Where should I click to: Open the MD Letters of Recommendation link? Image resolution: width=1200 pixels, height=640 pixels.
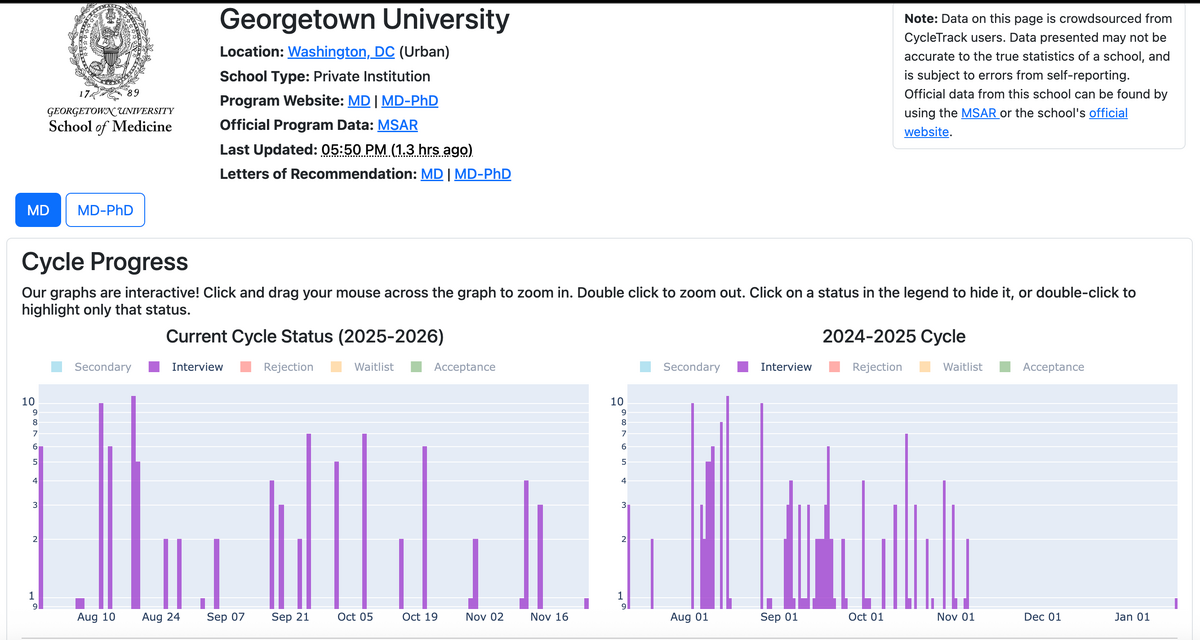pyautogui.click(x=432, y=174)
